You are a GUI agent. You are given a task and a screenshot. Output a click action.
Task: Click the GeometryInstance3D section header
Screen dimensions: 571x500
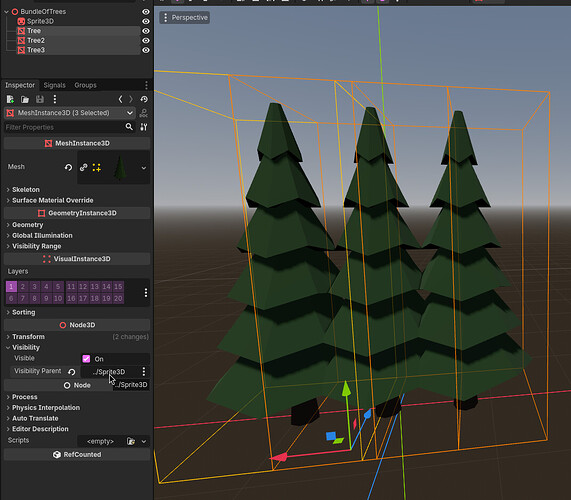(x=77, y=213)
